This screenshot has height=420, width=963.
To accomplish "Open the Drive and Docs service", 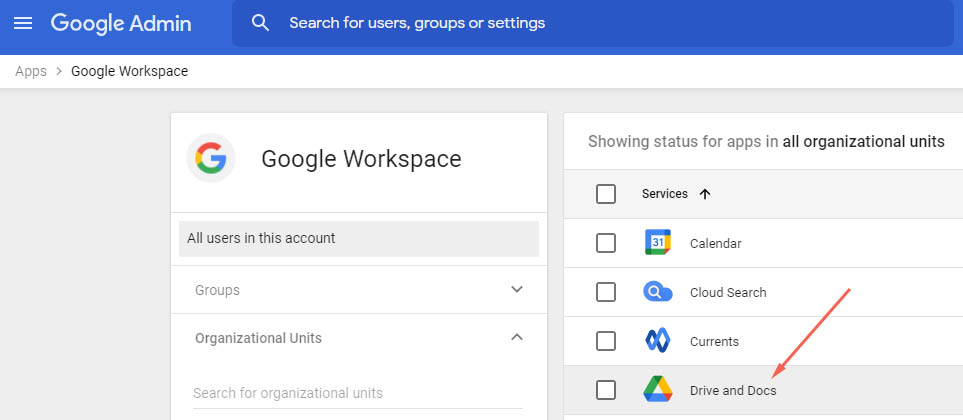I will click(x=733, y=391).
